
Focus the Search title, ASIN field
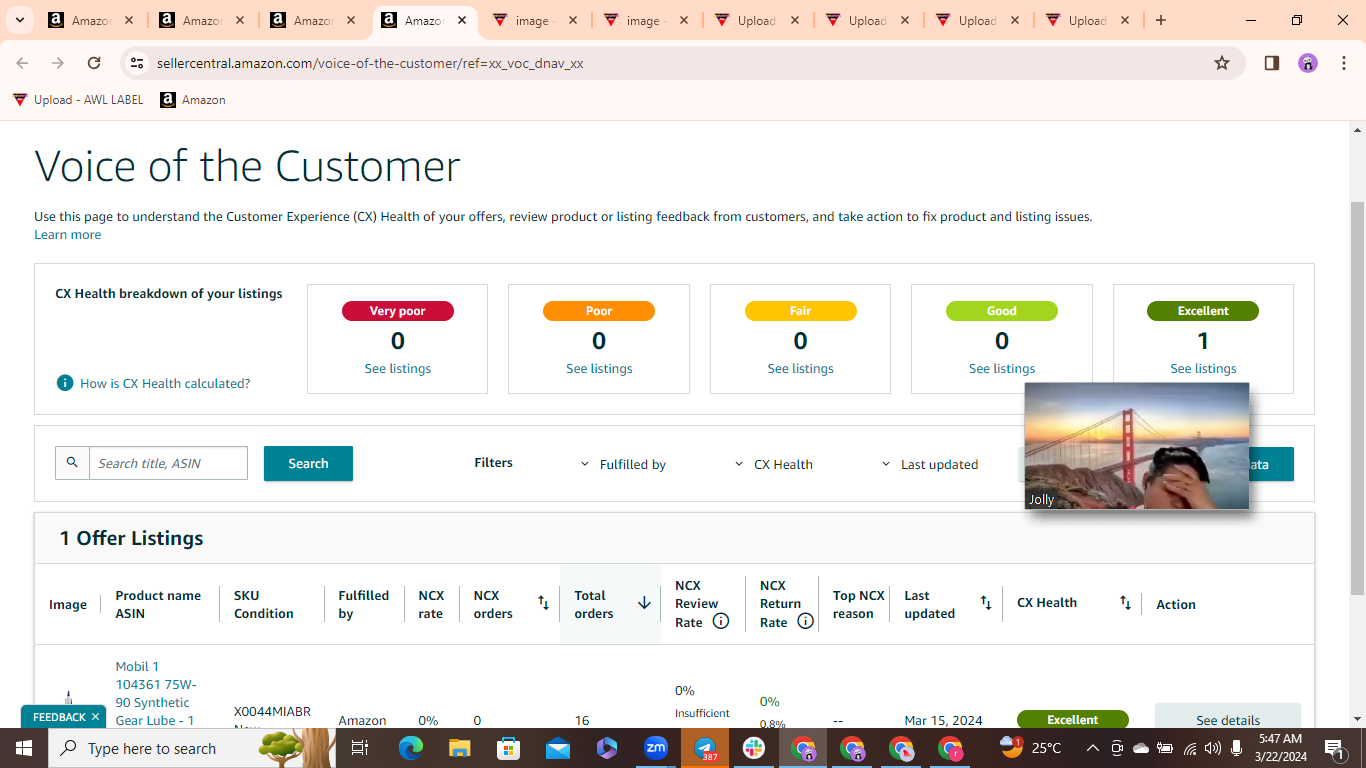click(x=168, y=463)
